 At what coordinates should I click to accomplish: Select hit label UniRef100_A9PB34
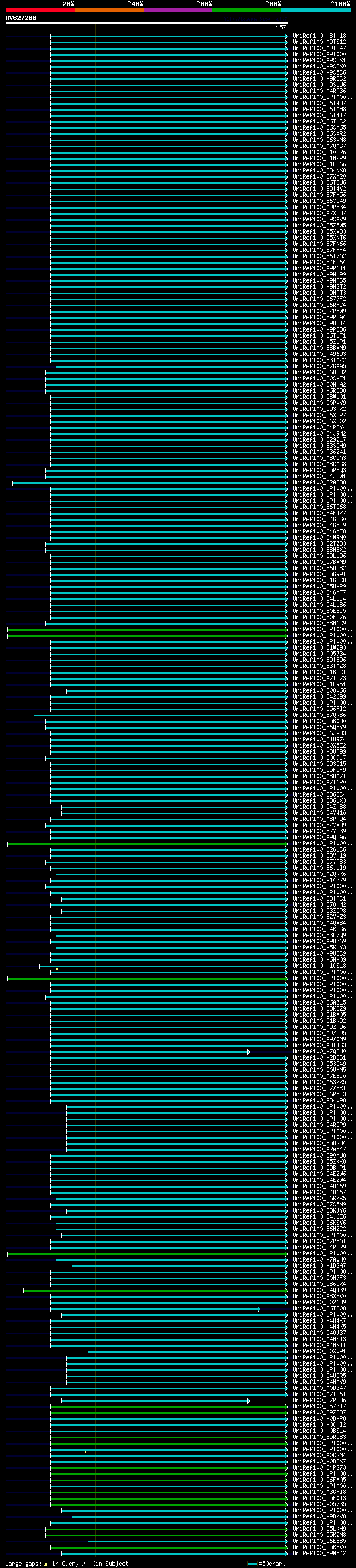pos(319,207)
